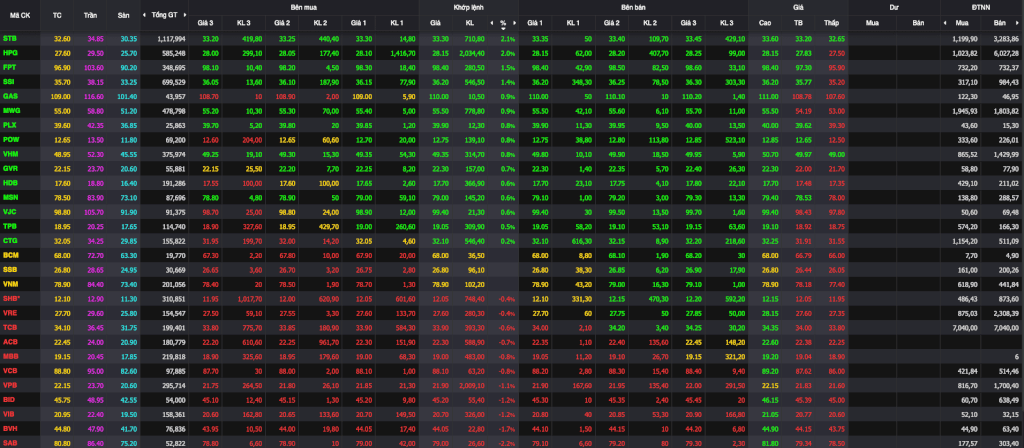Click the ĐTNN group header
1024x448 pixels.
(982, 7)
